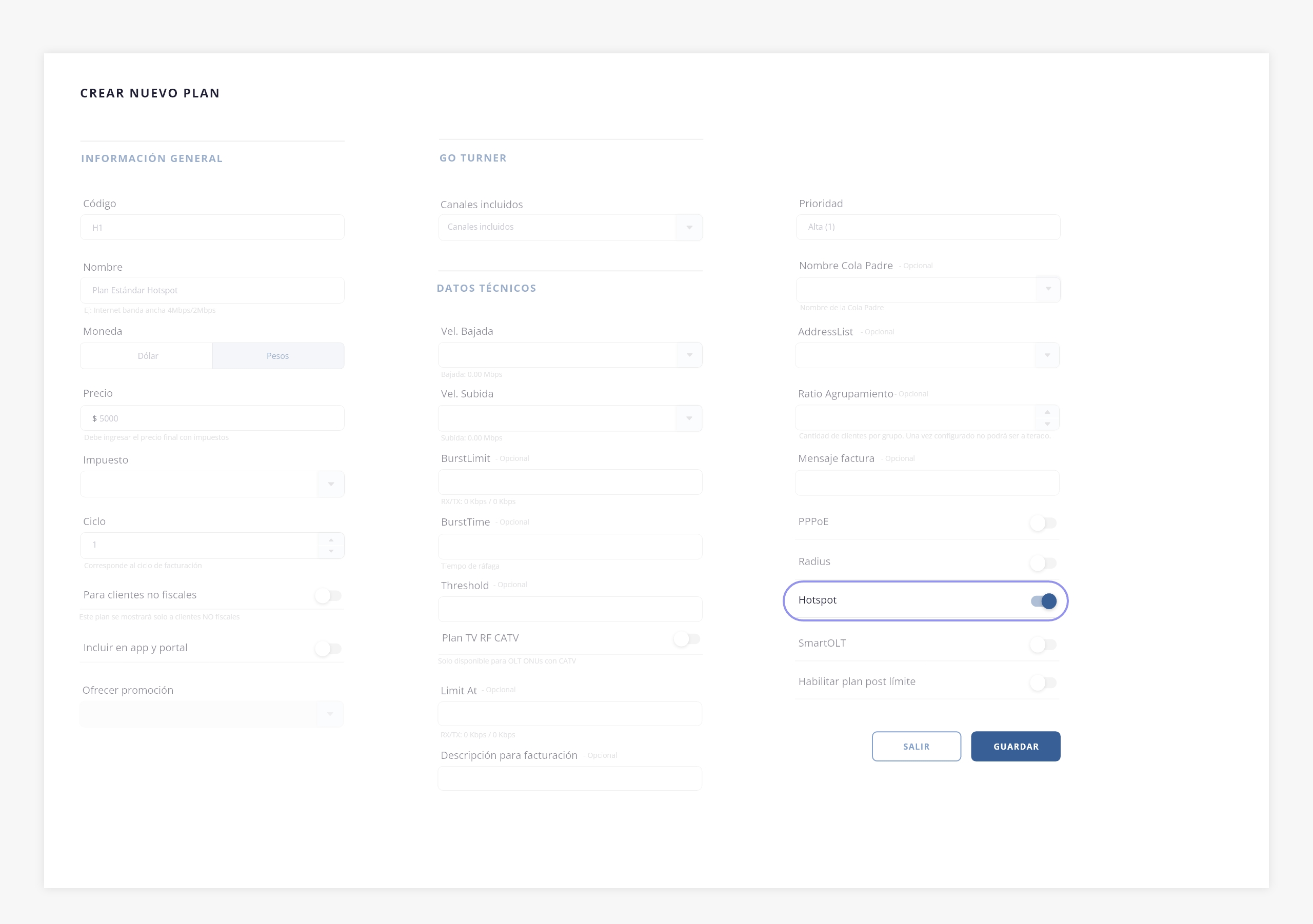
Task: Open the AddressList dropdown
Action: pos(1046,355)
